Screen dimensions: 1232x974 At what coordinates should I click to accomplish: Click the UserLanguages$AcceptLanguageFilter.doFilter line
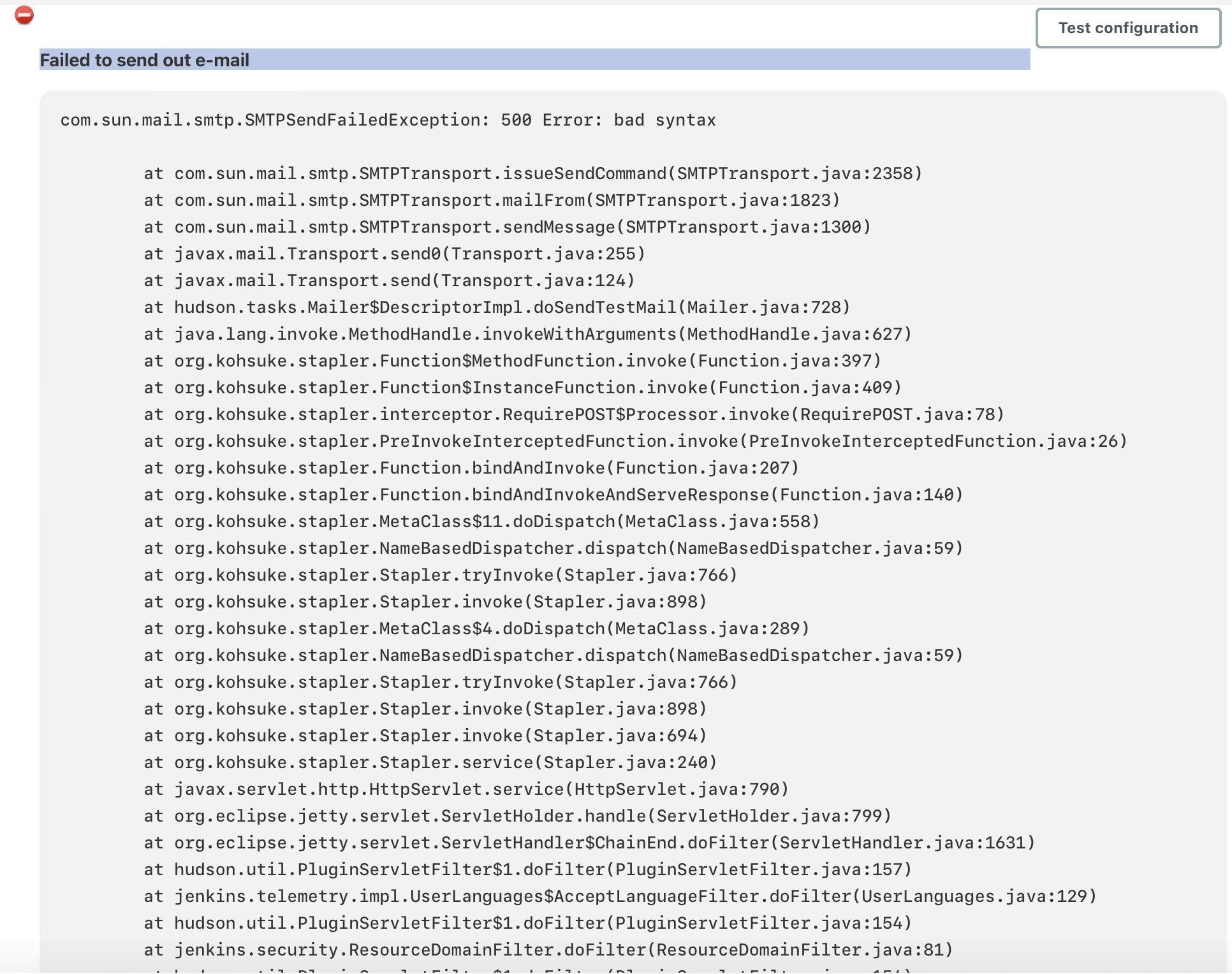(x=620, y=896)
